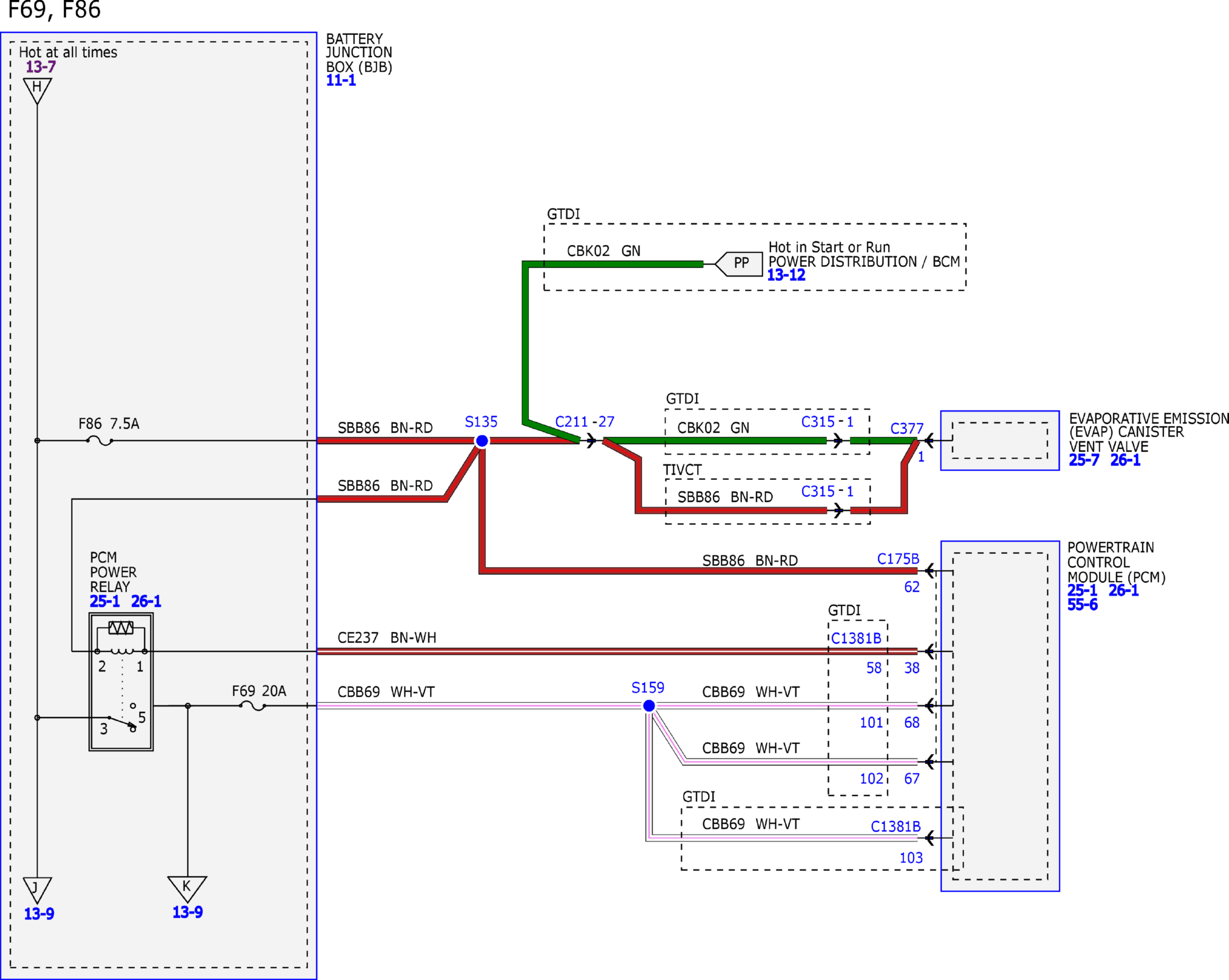Click the F69, F86 page title
Screen dimensions: 1229x980
click(54, 10)
